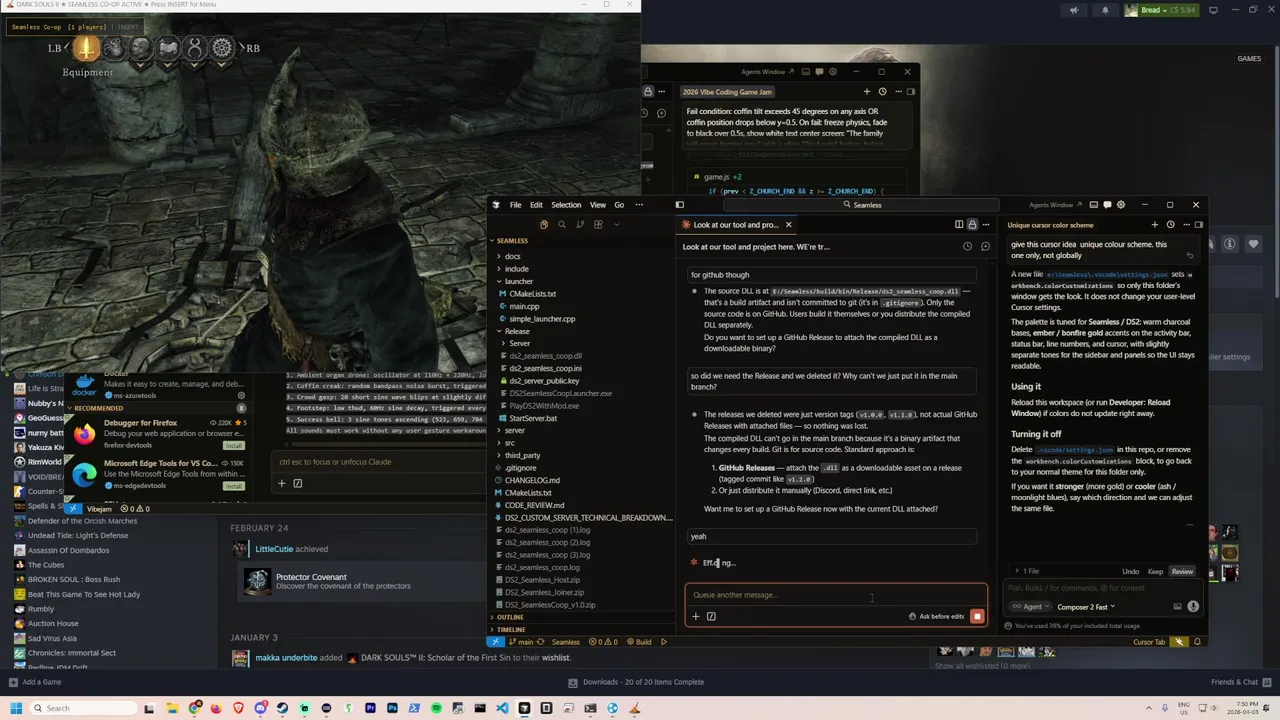Open notifications bell in Cursor status bar

(x=1197, y=642)
